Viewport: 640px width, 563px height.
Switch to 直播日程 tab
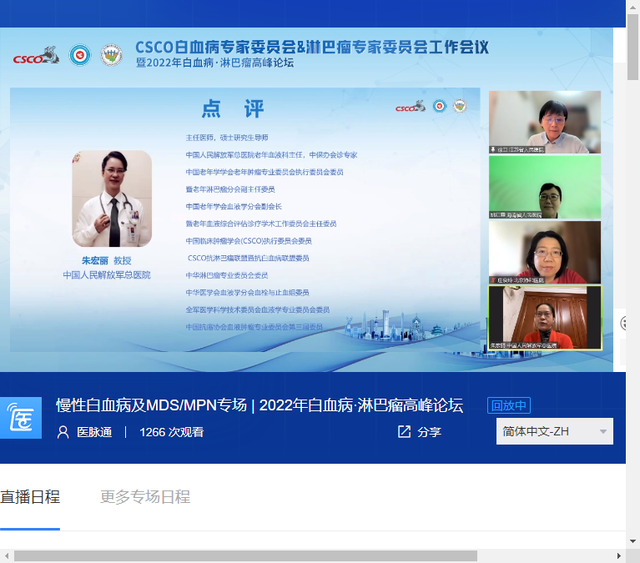pos(30,497)
